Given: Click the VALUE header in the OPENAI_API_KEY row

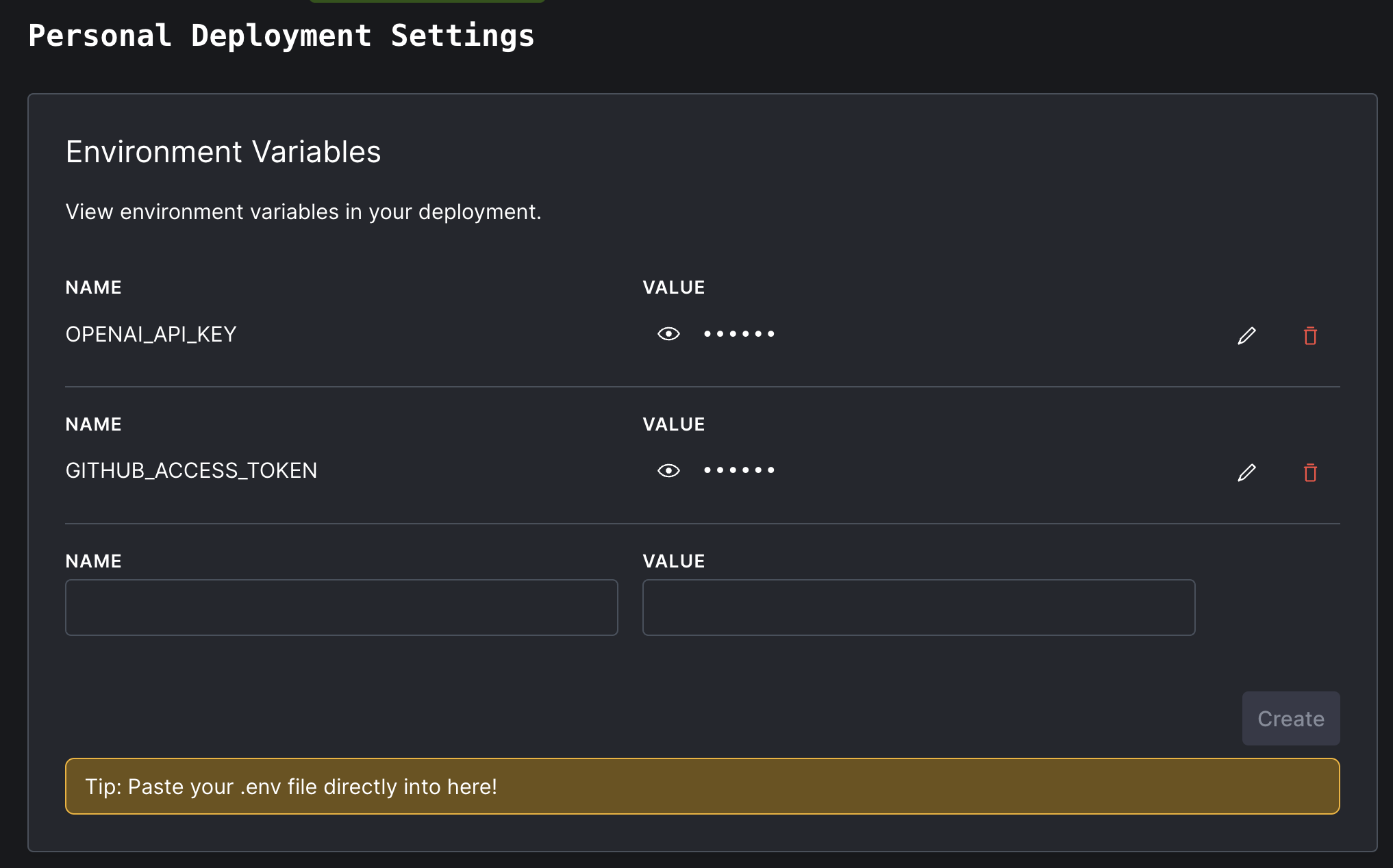Looking at the screenshot, I should [x=673, y=288].
